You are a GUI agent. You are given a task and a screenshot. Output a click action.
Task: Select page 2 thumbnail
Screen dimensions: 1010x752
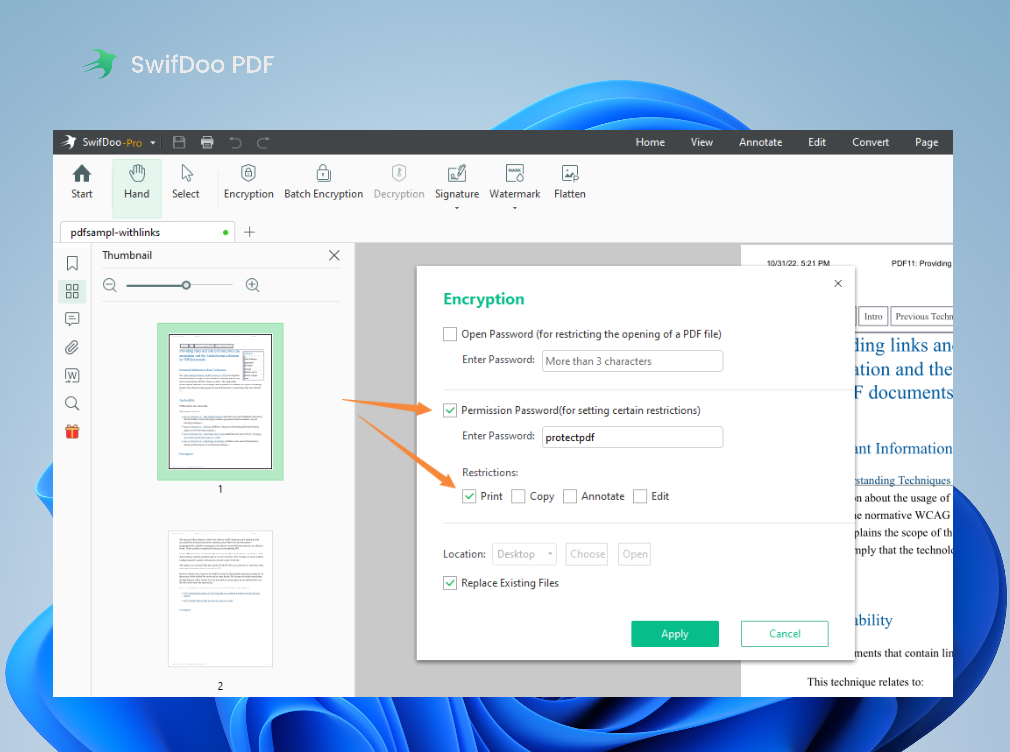220,599
